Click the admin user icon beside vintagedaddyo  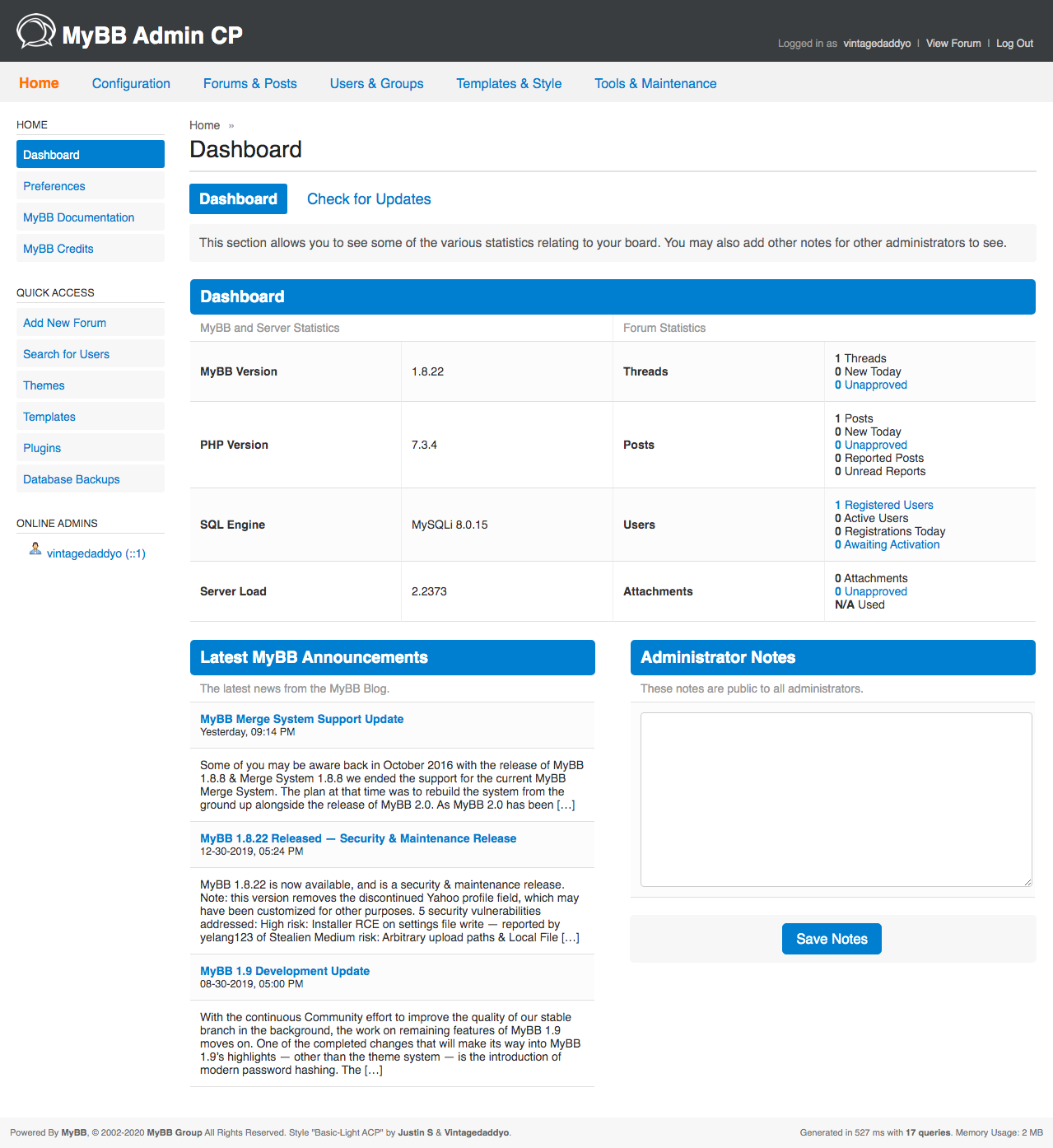tap(35, 549)
